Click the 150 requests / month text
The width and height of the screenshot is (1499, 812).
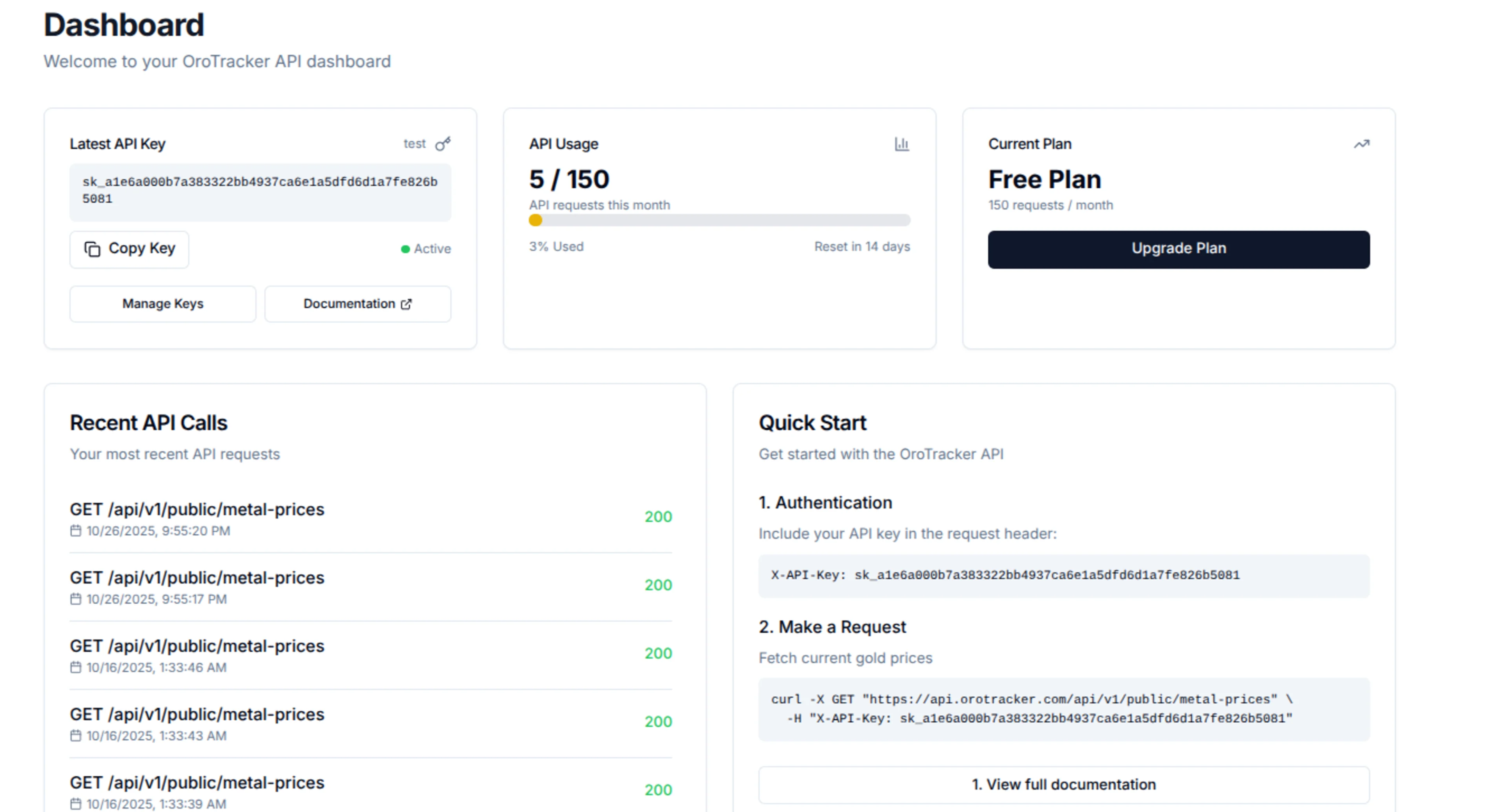pos(1050,205)
